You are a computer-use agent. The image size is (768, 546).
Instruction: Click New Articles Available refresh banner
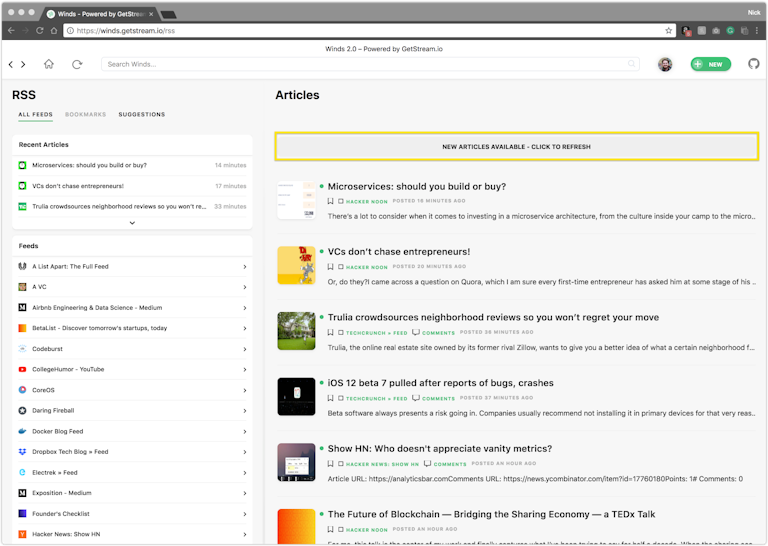[516, 146]
